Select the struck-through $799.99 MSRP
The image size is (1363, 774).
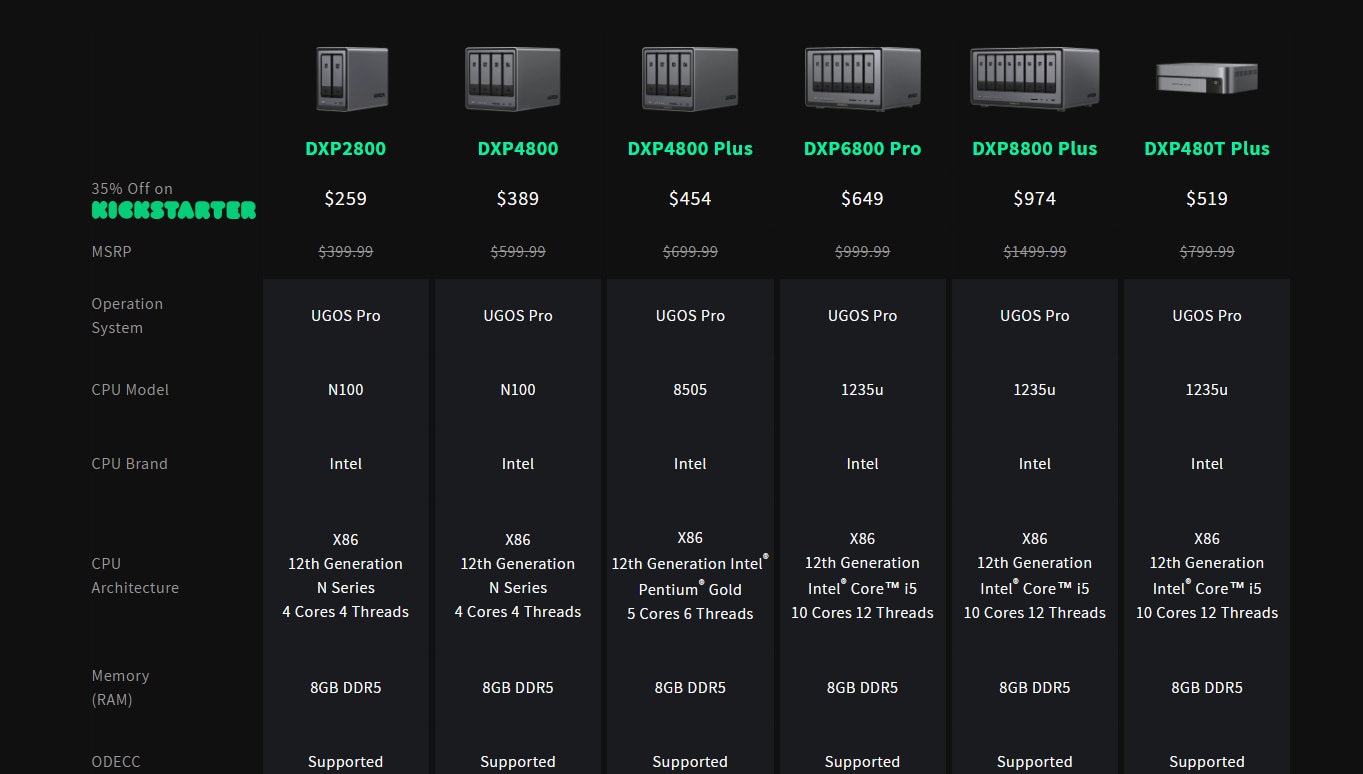pyautogui.click(x=1206, y=252)
